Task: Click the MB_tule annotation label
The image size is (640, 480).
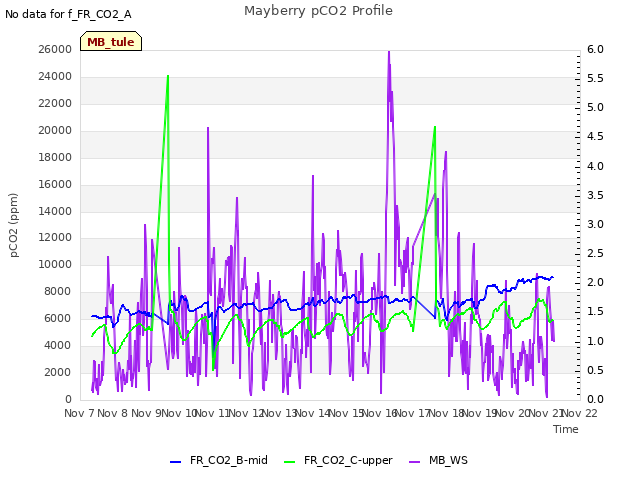Action: click(x=111, y=41)
